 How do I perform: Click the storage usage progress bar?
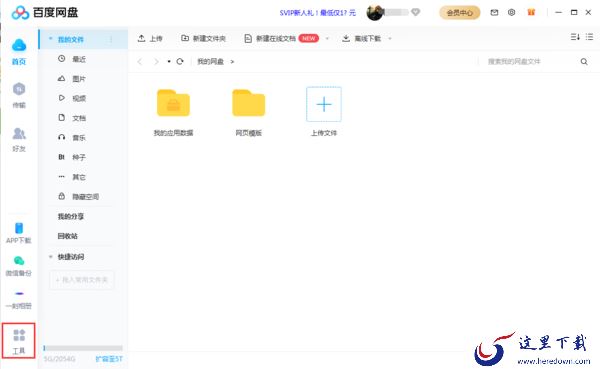(x=83, y=348)
